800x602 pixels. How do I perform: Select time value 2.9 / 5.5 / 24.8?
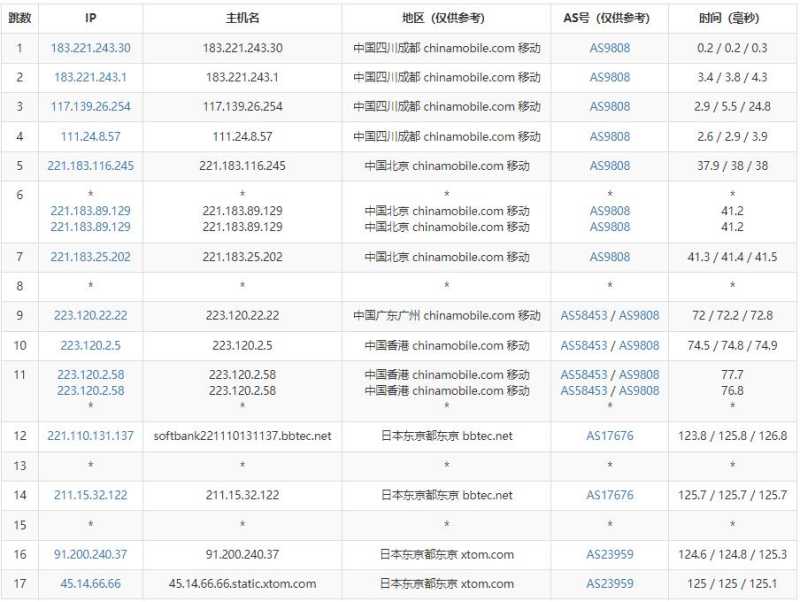(x=732, y=106)
